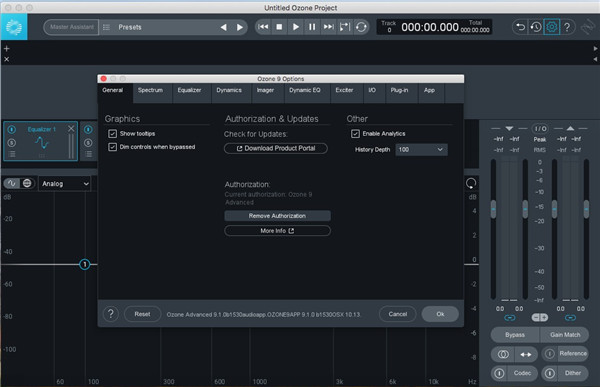This screenshot has height=387, width=600.
Task: Click the I/O meter button
Action: click(540, 129)
